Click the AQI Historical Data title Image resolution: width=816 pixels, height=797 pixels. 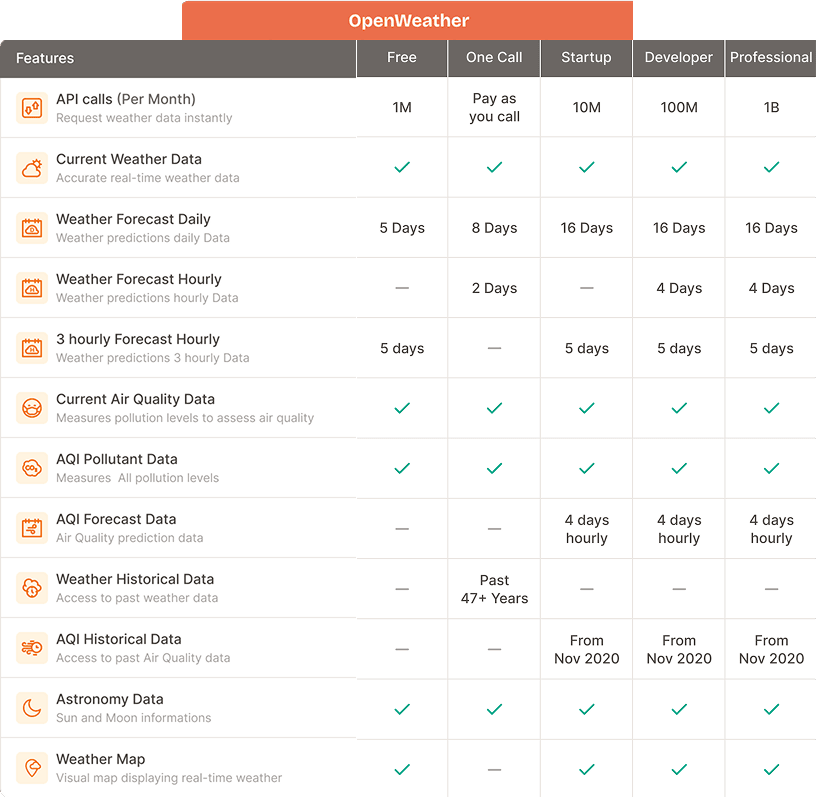(118, 639)
